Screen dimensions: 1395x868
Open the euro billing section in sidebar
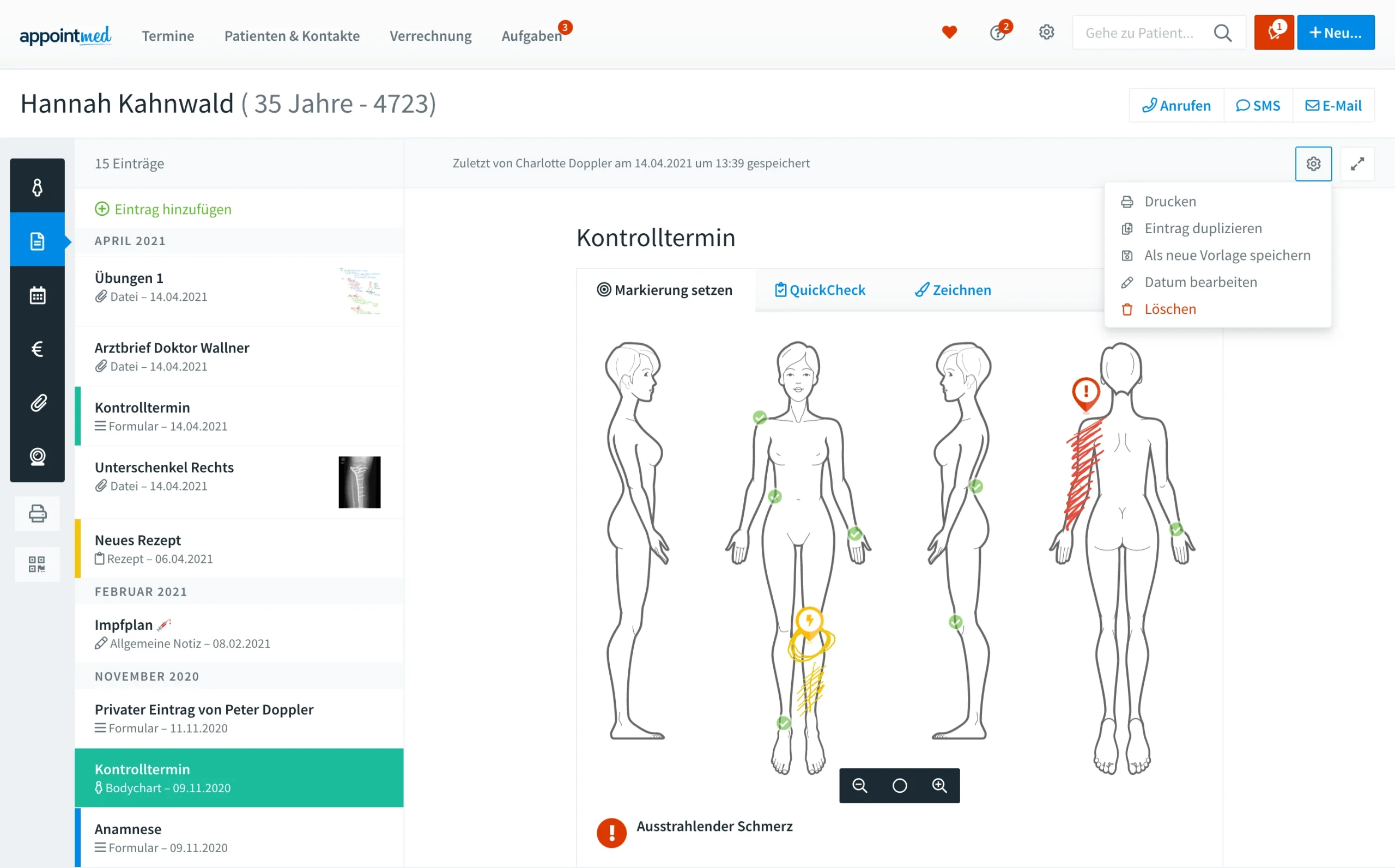pos(37,349)
